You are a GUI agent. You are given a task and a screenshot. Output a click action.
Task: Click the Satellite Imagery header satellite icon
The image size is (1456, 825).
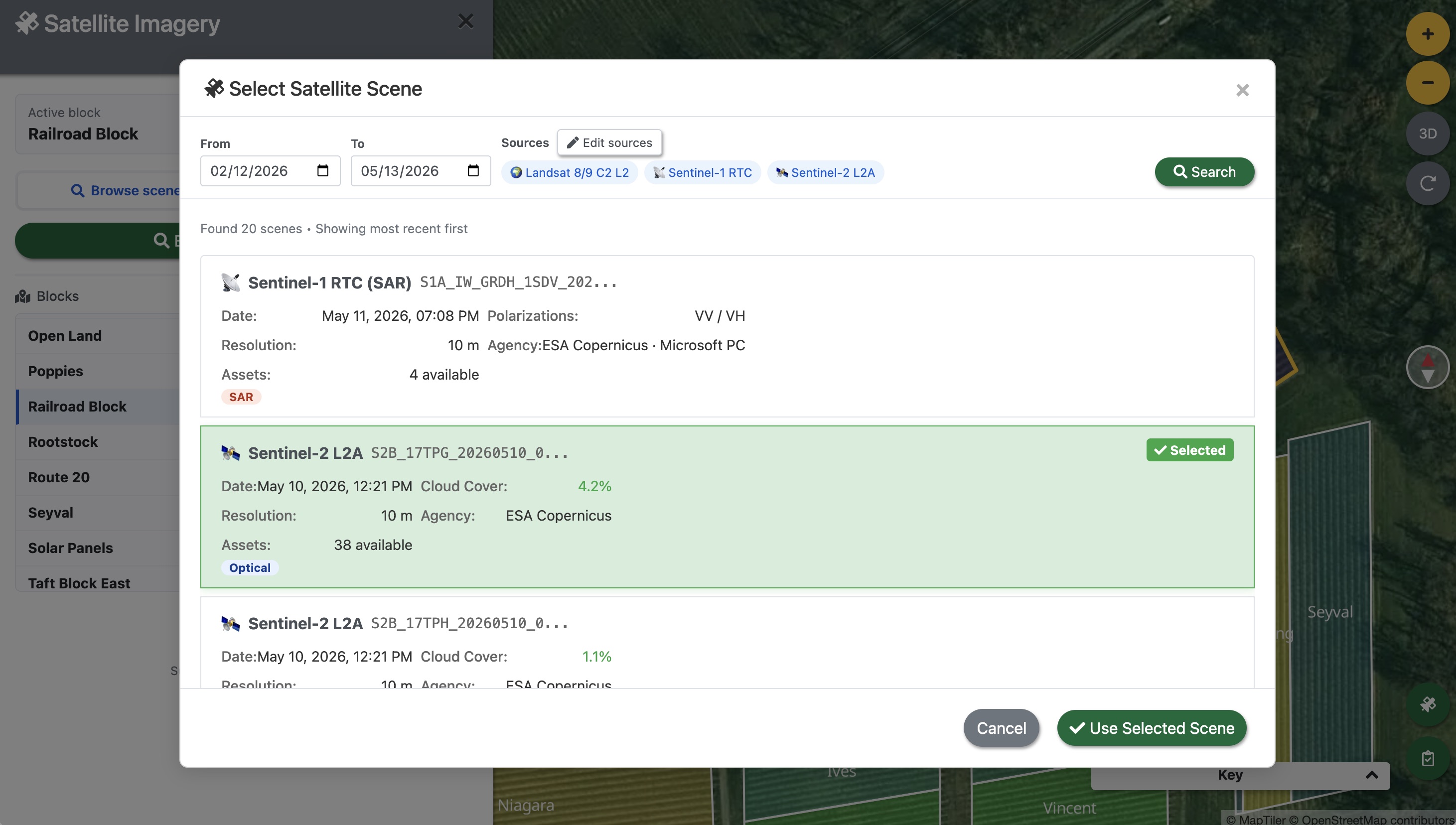tap(26, 23)
